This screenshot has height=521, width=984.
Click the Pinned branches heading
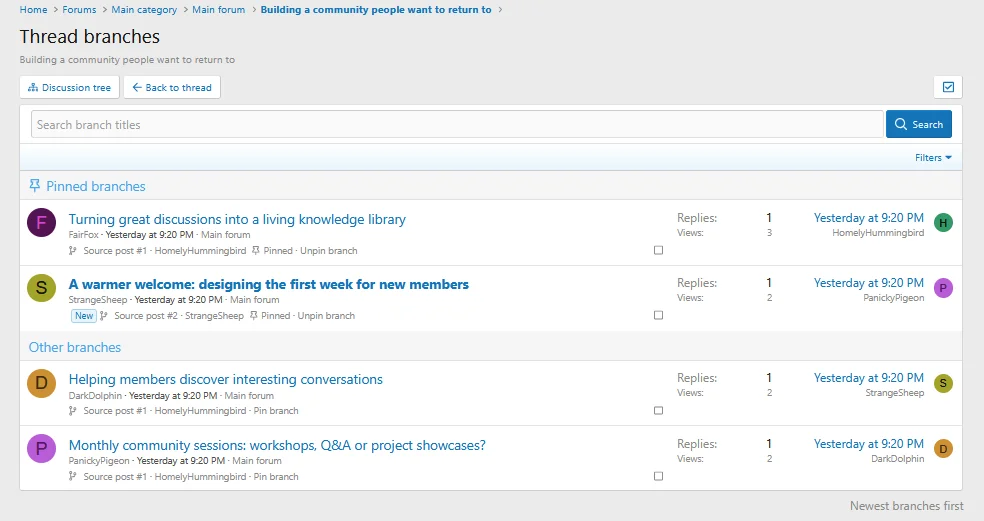tap(95, 186)
